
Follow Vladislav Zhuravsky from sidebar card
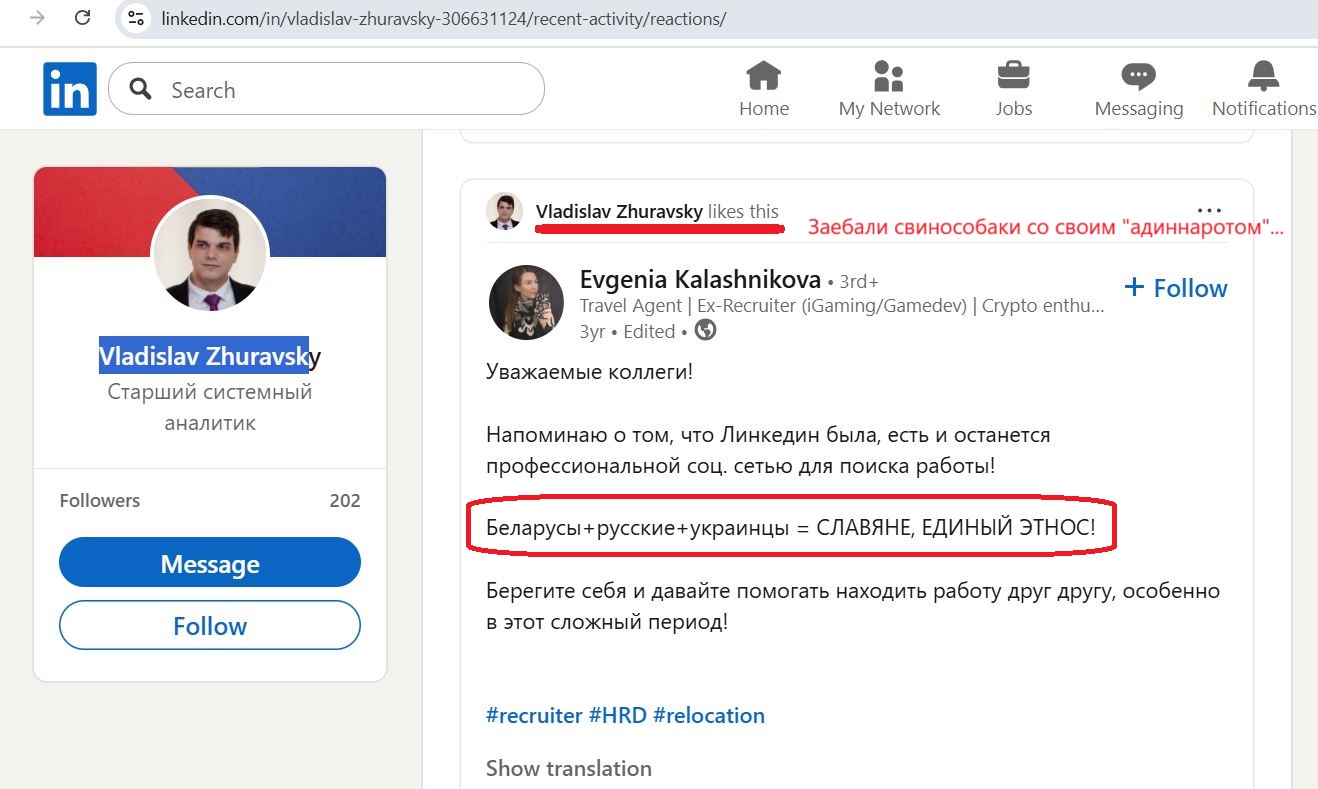click(x=210, y=626)
